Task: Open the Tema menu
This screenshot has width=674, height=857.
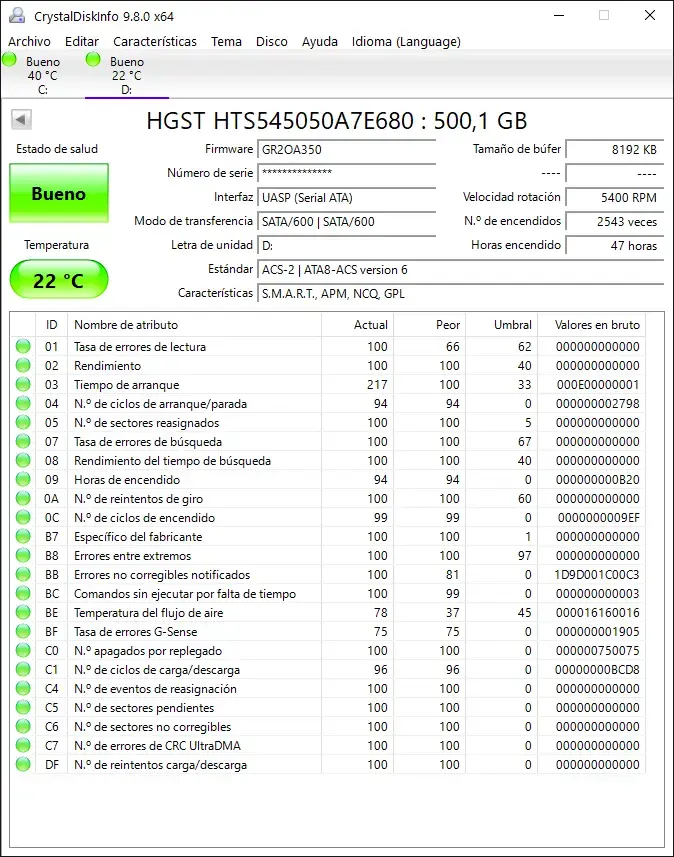Action: click(226, 42)
